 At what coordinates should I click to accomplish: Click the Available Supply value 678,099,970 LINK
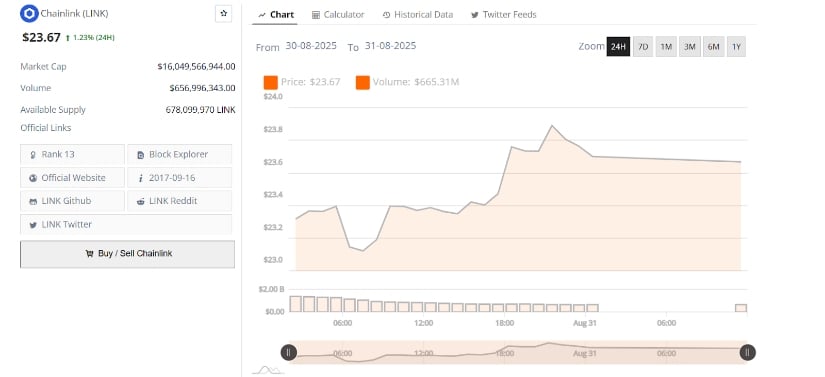point(200,110)
